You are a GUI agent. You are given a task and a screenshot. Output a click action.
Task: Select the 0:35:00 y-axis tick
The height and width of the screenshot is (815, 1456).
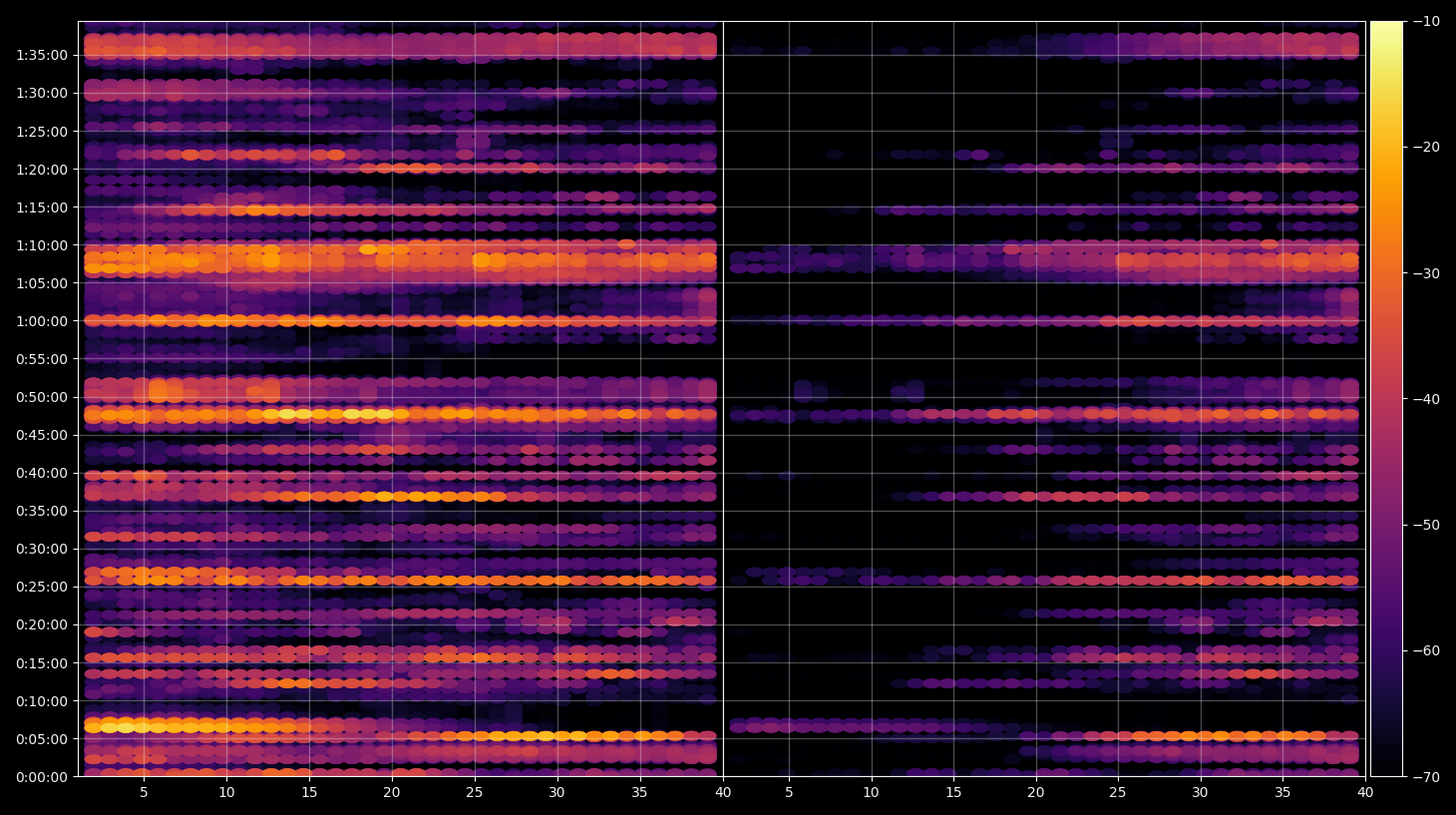42,512
